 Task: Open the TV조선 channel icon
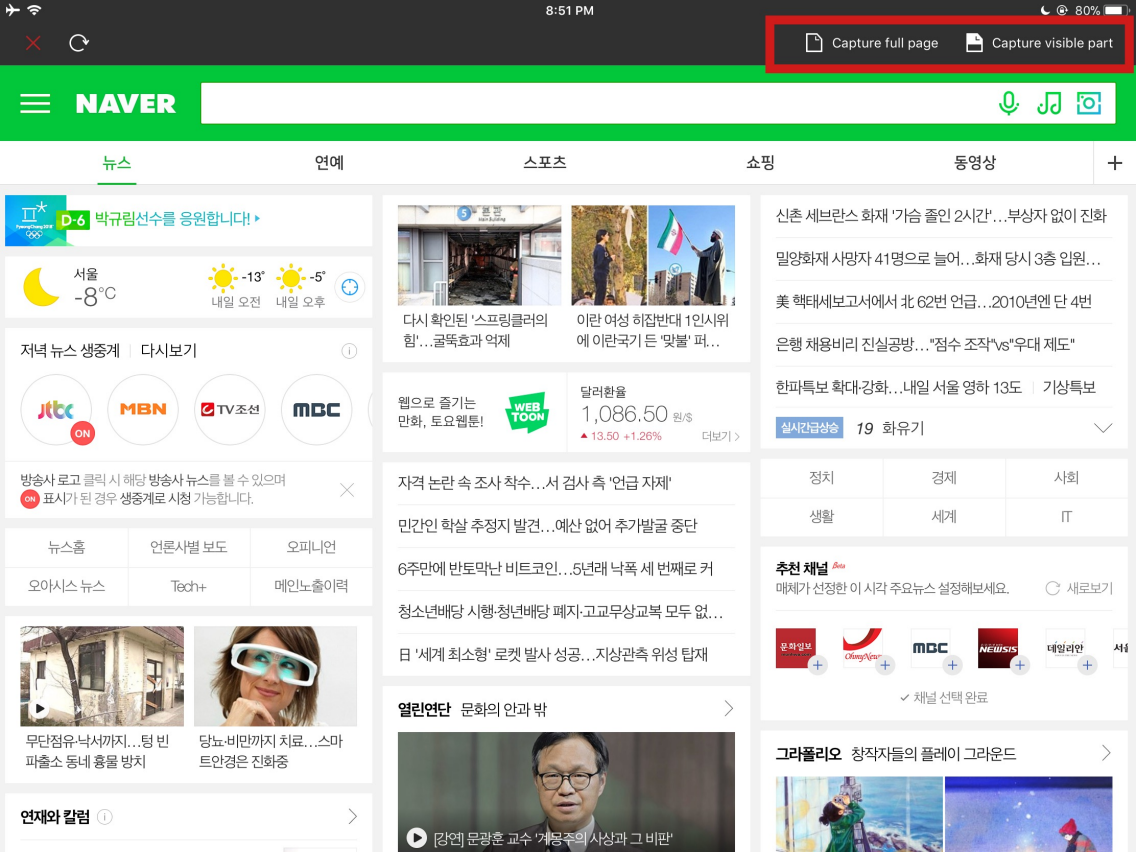click(x=230, y=409)
